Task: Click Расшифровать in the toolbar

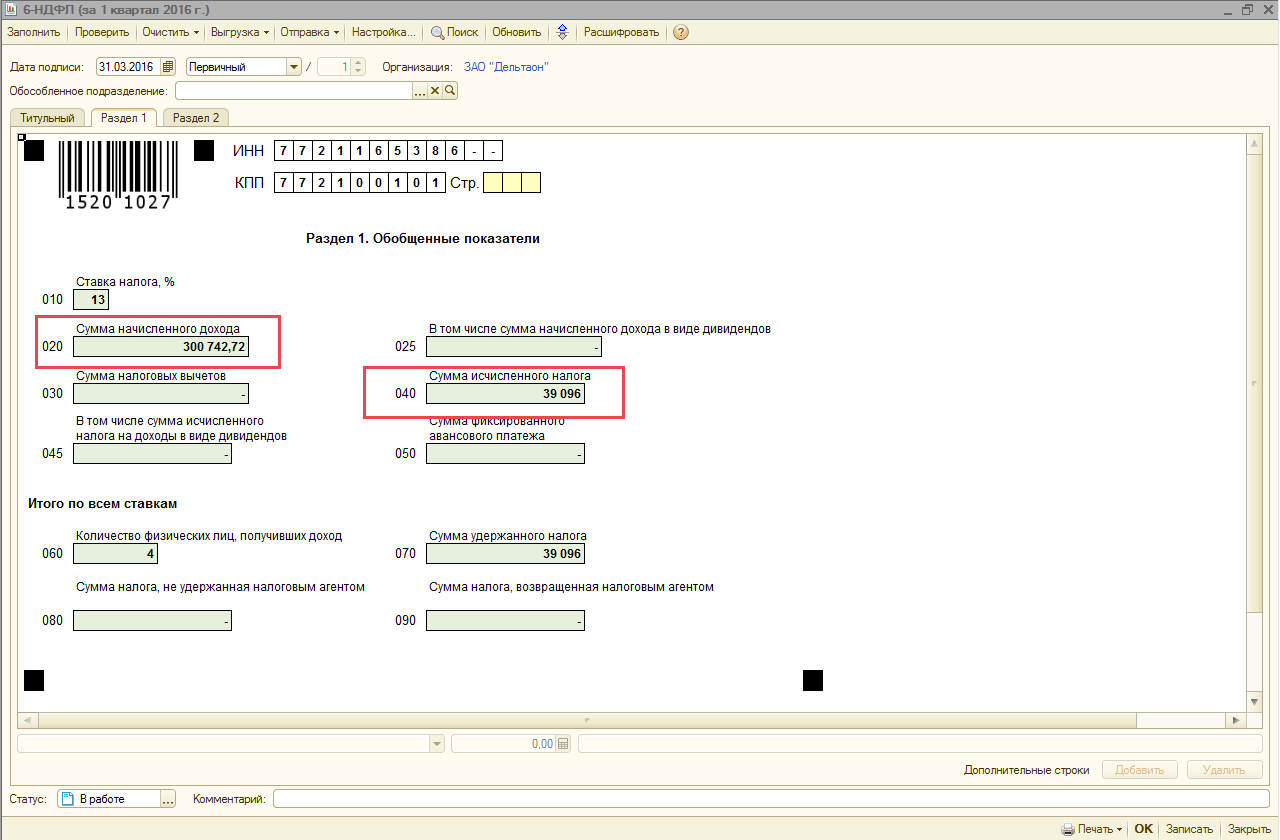Action: coord(622,32)
